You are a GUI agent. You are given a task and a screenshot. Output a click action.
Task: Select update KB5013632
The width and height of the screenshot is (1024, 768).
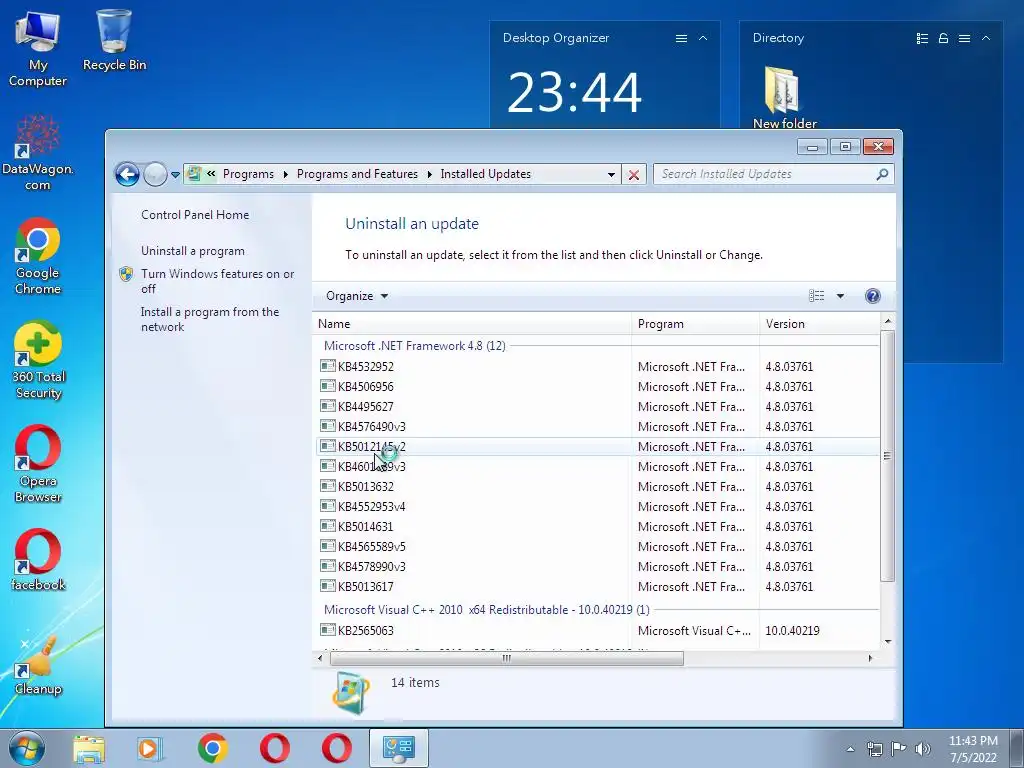coord(598,487)
